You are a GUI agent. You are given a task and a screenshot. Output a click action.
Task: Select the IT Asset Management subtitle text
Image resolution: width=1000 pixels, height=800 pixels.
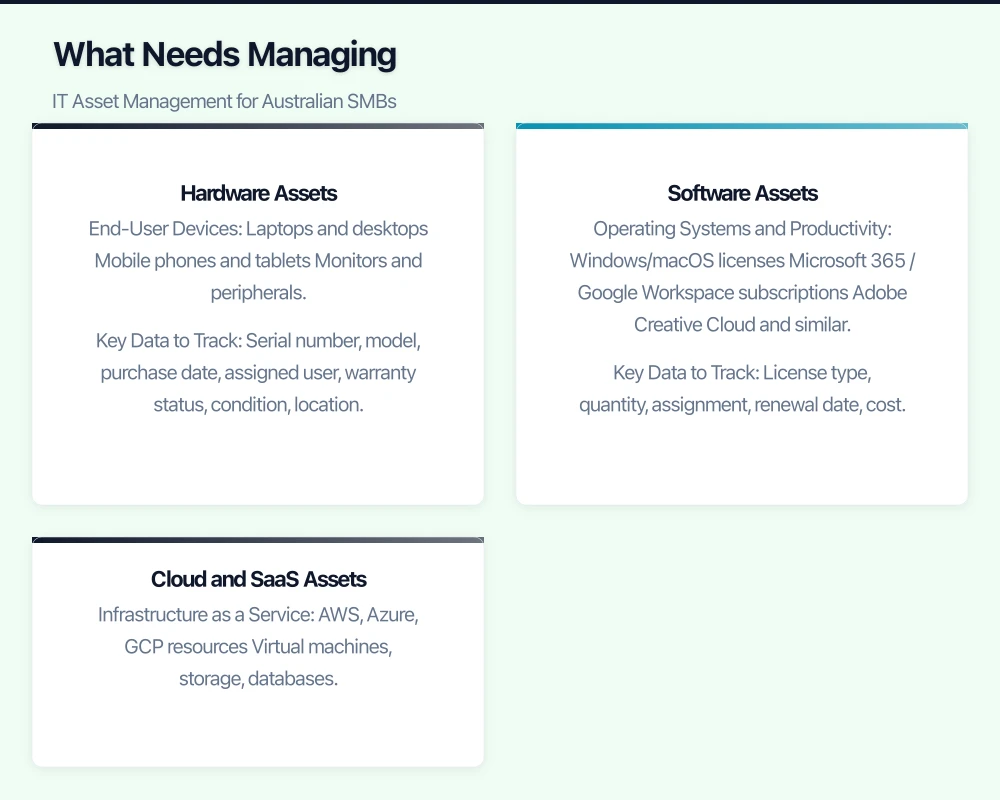[224, 101]
